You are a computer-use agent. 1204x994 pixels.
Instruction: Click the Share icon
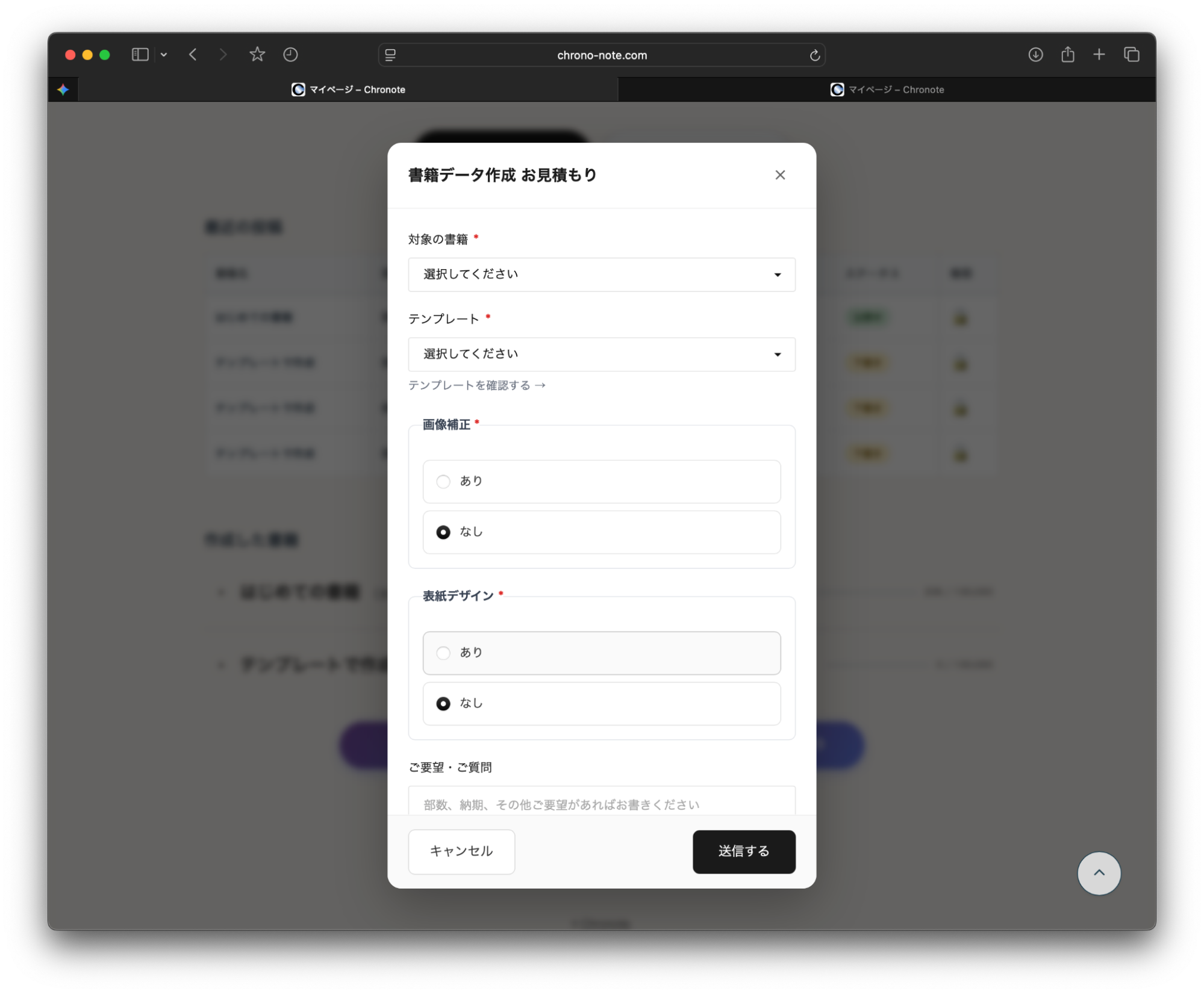(1068, 54)
